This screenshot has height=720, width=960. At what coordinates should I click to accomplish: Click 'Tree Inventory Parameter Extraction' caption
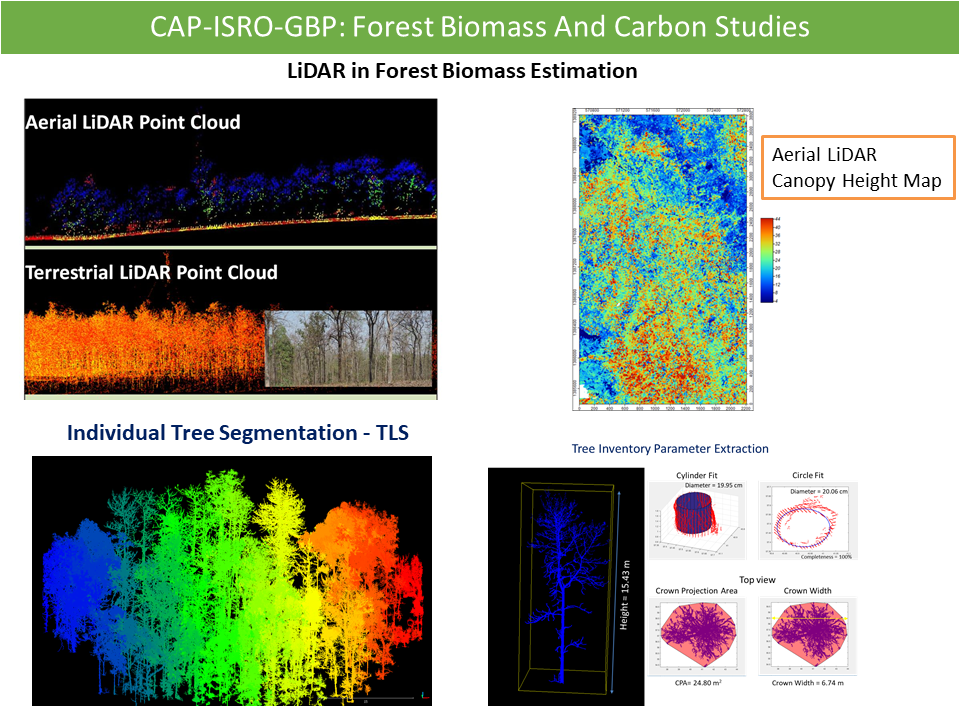point(670,449)
